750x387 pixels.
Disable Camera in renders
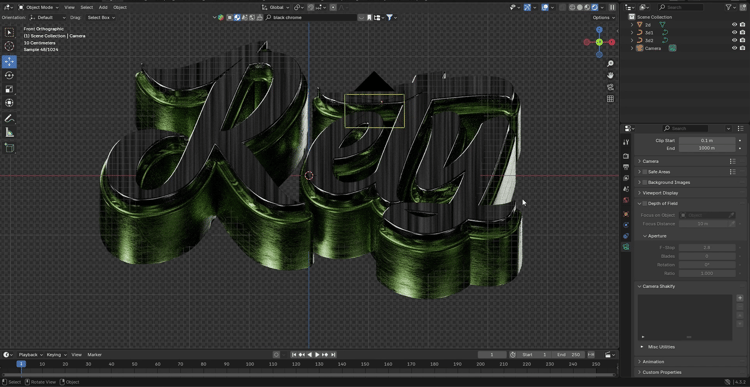tap(742, 48)
